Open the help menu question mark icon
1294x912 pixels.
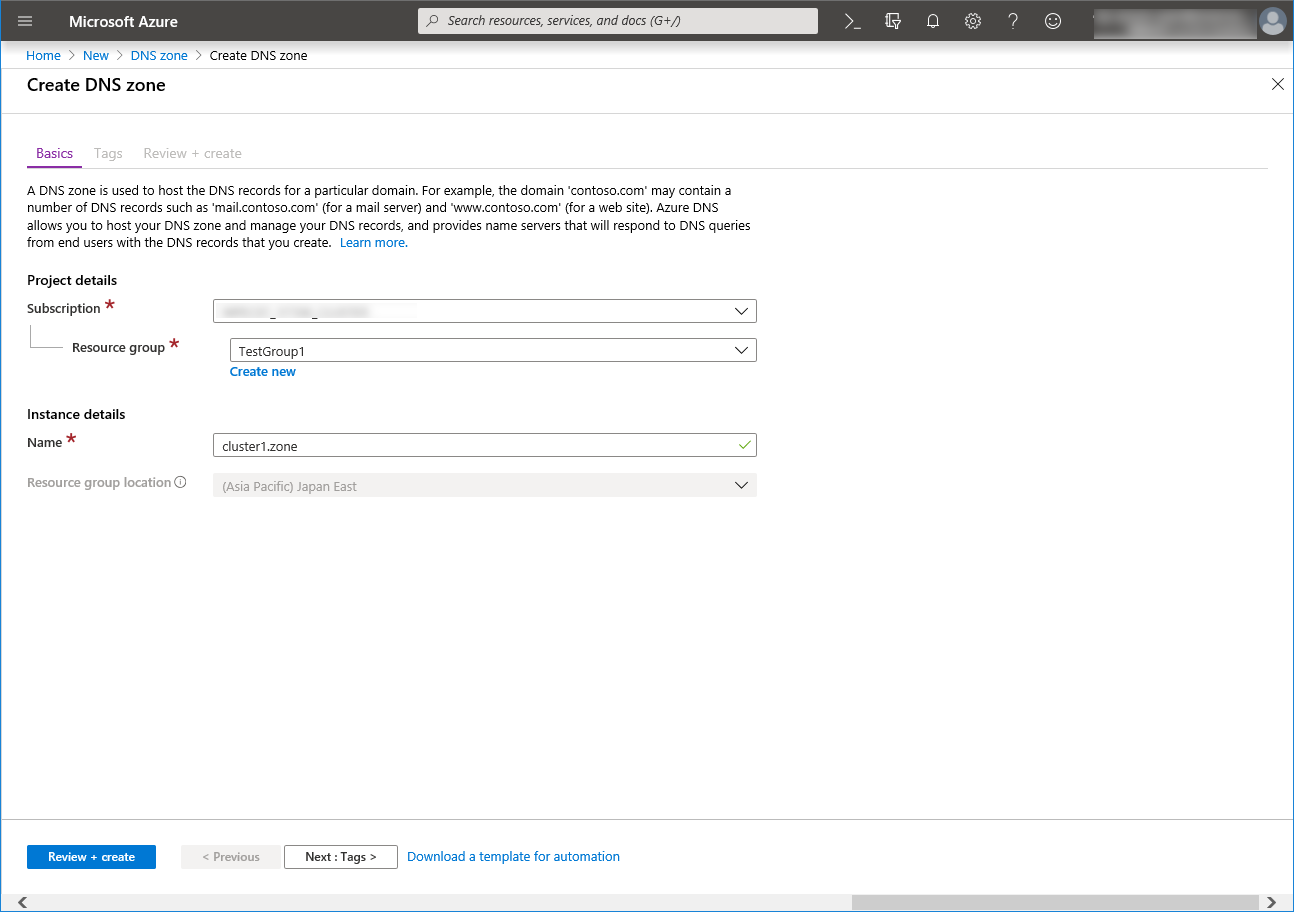(x=1012, y=21)
